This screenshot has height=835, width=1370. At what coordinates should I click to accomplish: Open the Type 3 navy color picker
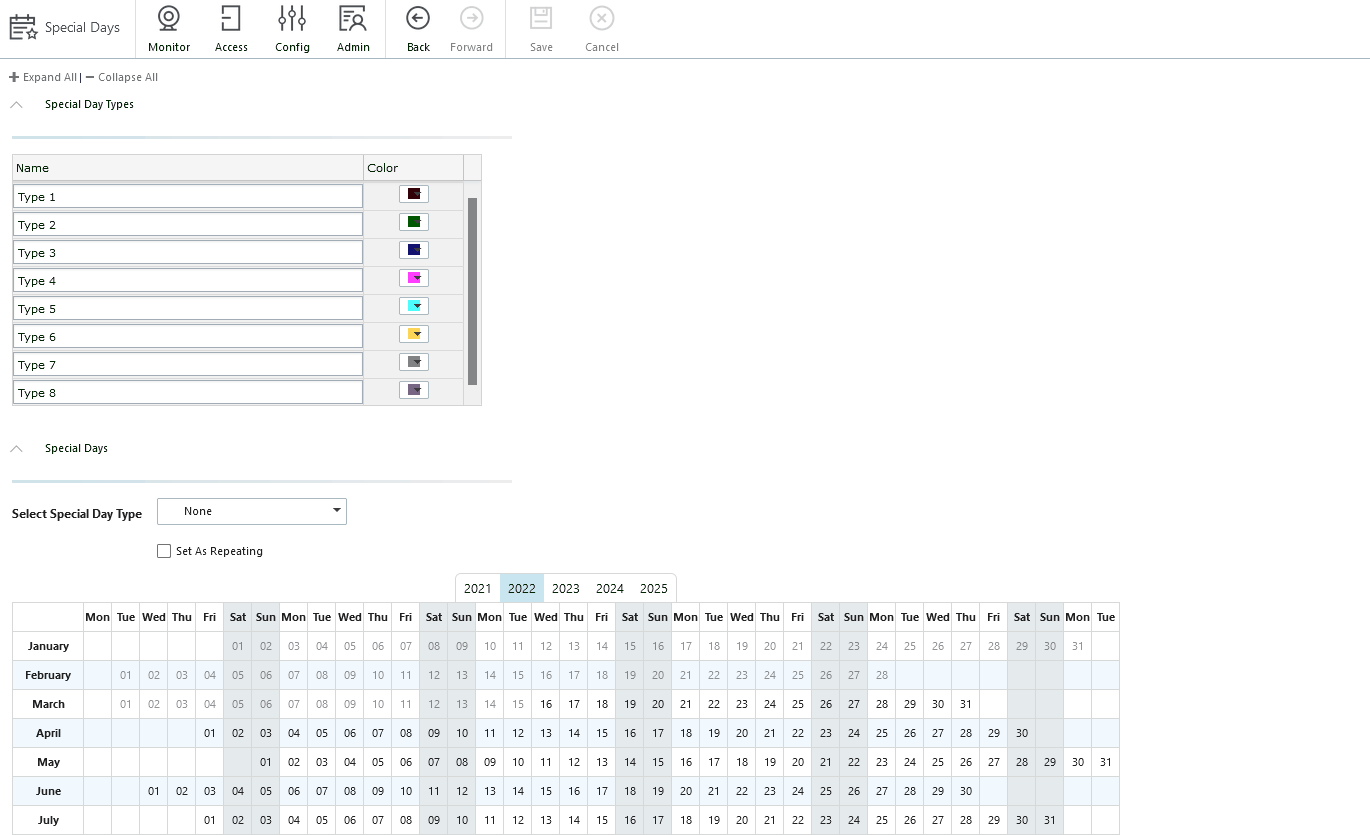[x=414, y=250]
